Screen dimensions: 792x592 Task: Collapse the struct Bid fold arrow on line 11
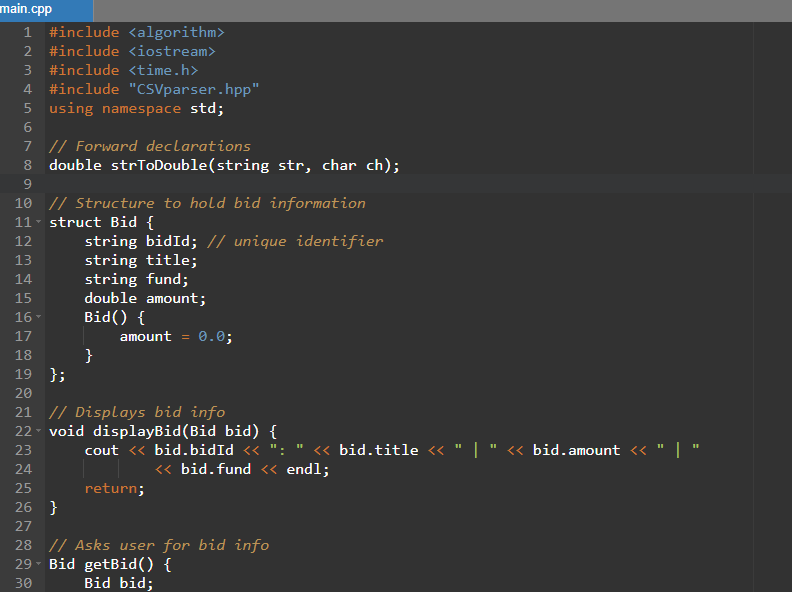tap(38, 222)
